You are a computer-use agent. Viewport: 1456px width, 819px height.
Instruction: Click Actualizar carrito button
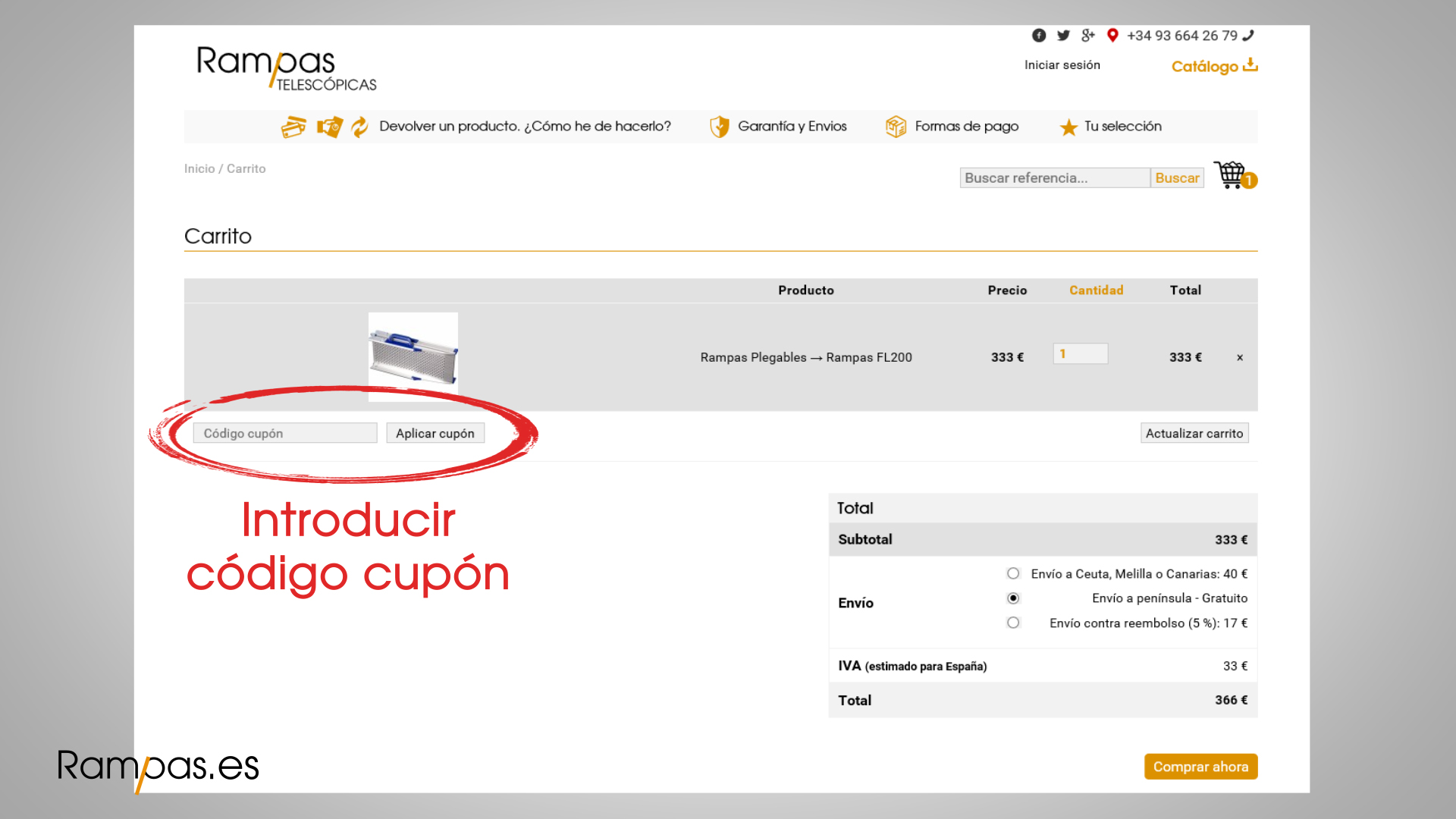(x=1194, y=433)
